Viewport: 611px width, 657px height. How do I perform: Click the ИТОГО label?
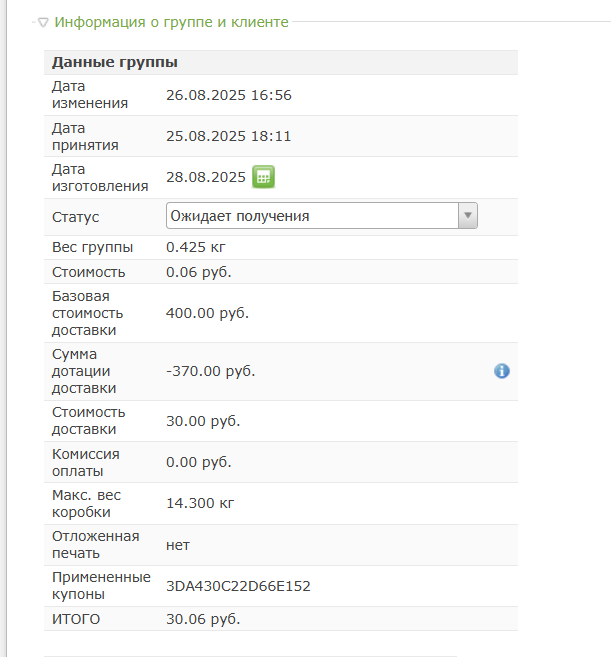pyautogui.click(x=76, y=619)
